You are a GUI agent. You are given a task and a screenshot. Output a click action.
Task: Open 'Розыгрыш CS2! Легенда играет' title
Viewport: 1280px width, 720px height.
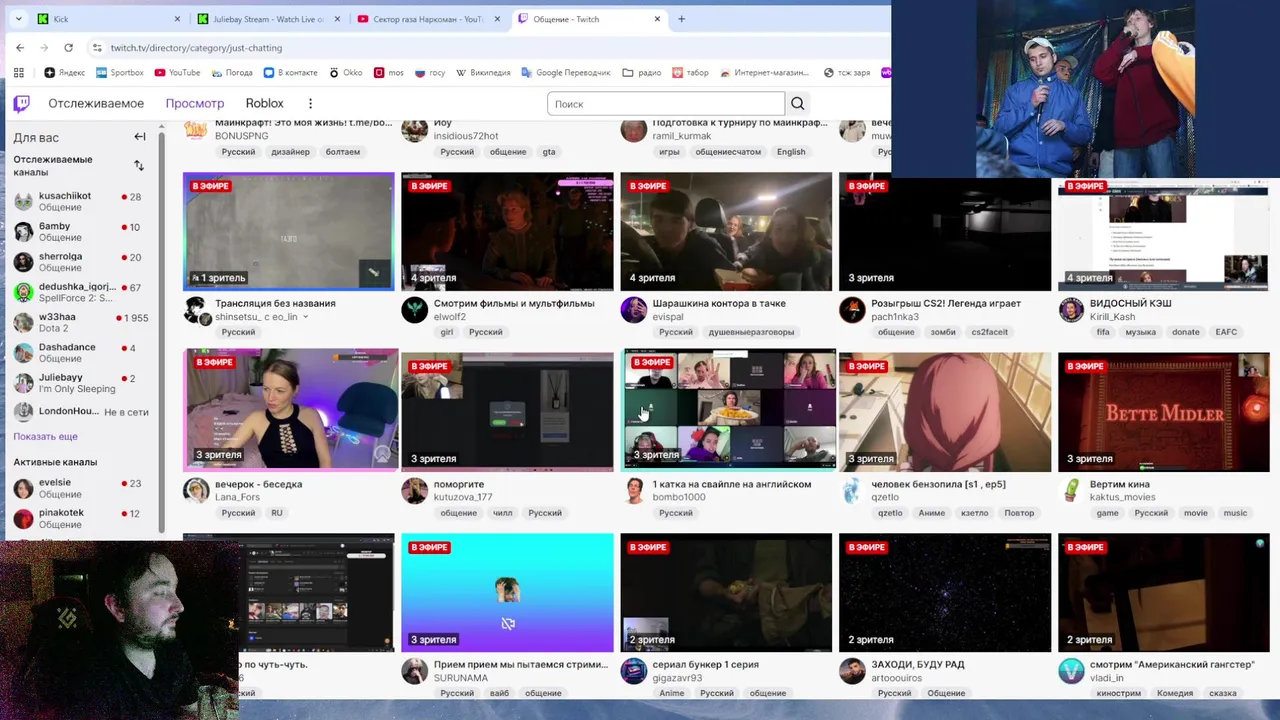click(x=946, y=303)
